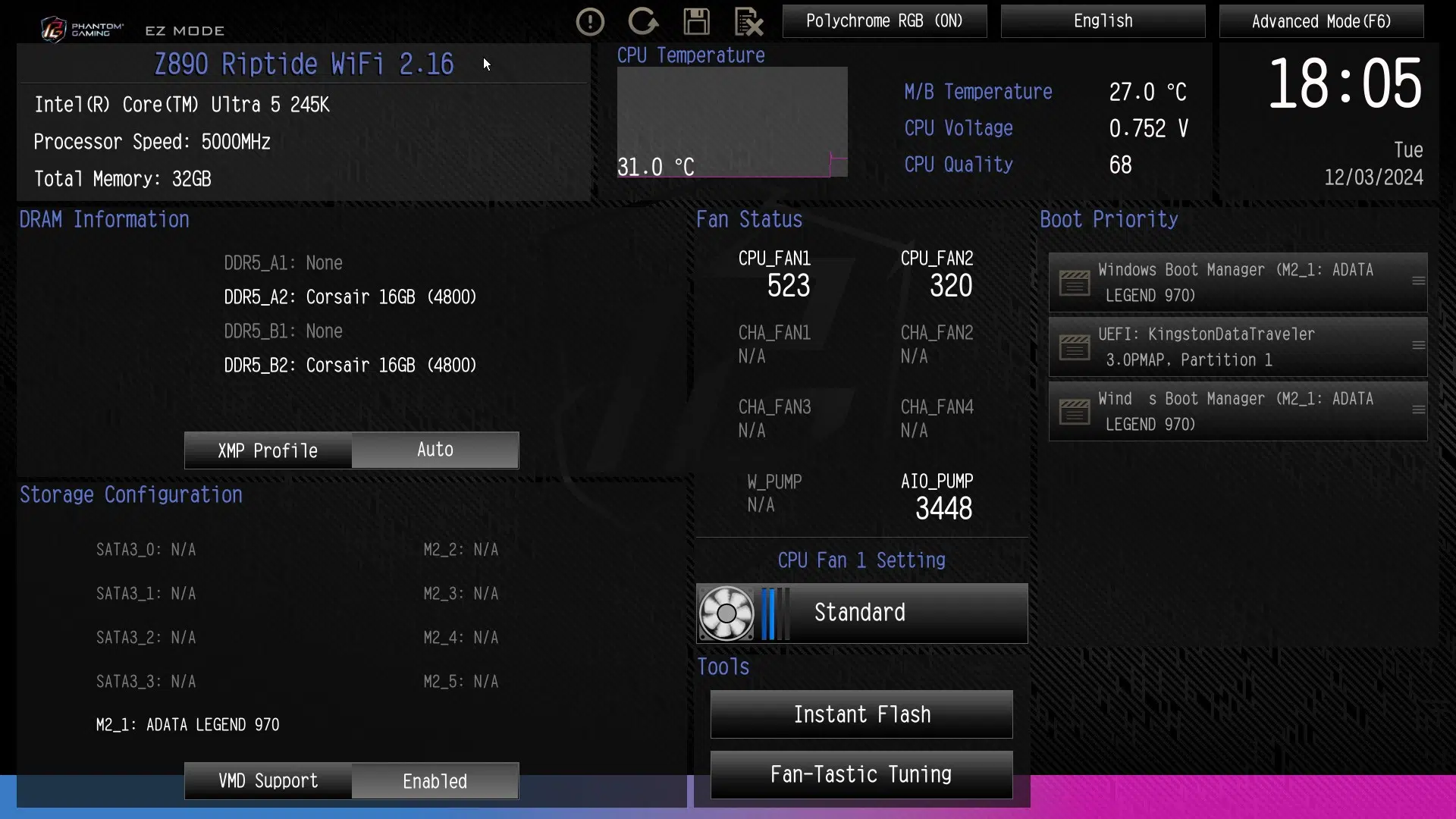Click drive icon of KingstonDataTraveler boot entry
This screenshot has width=1456, height=819.
[x=1075, y=347]
